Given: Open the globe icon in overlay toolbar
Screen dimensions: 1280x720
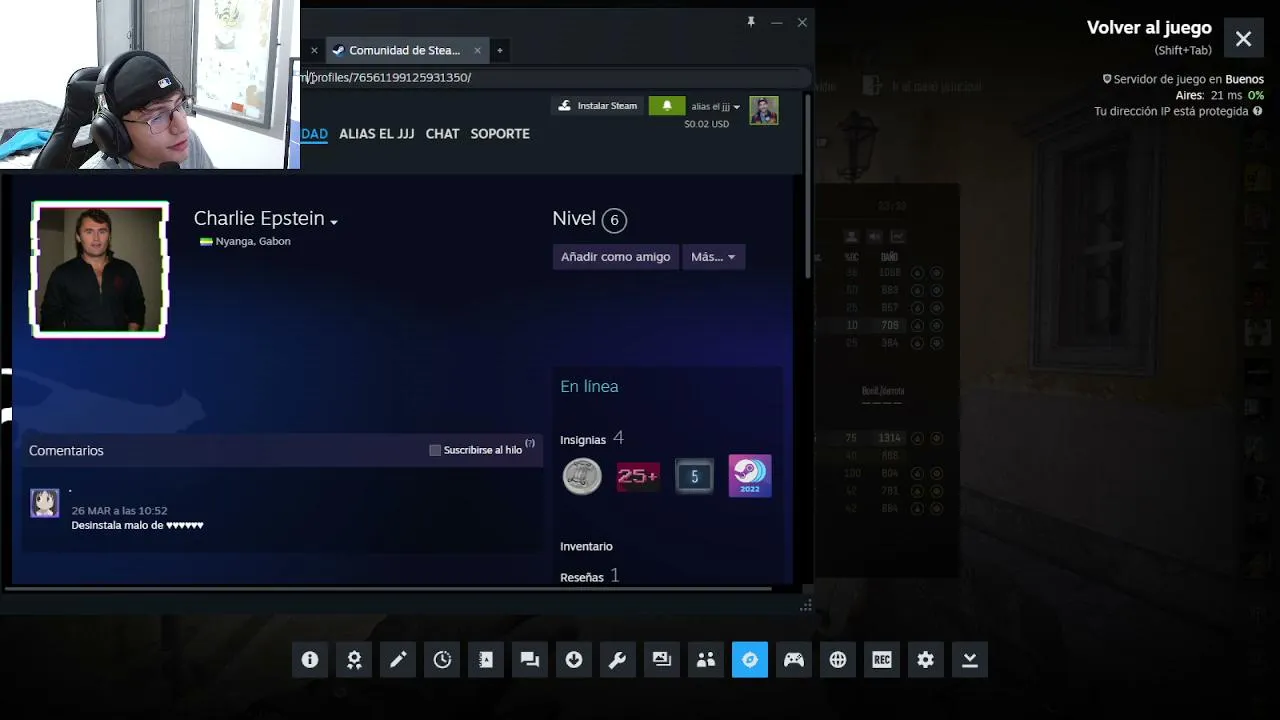Looking at the screenshot, I should tap(838, 660).
